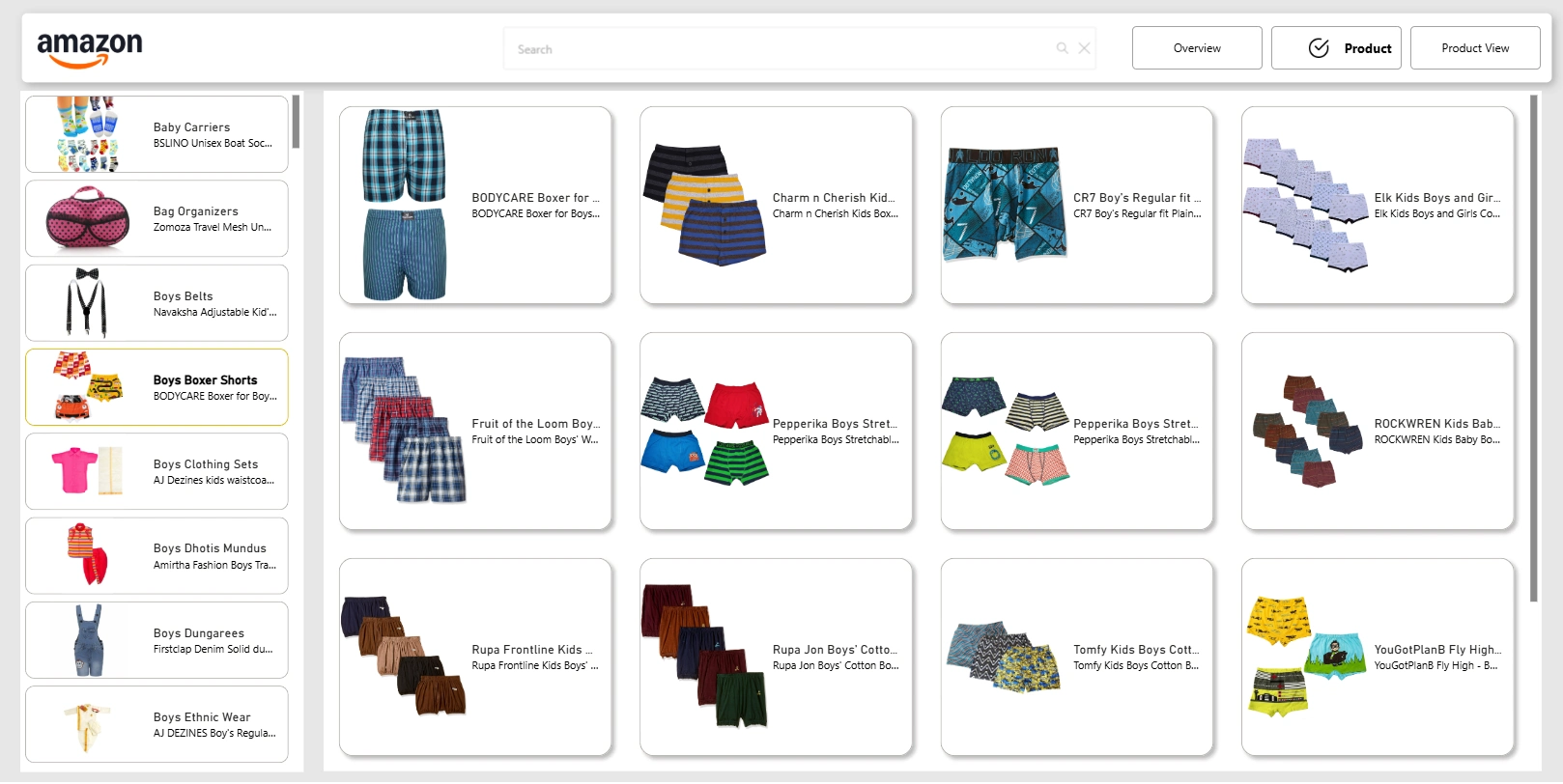The height and width of the screenshot is (784, 1563).
Task: Click 'Zomoza Travel Mesh Un...' text
Action: 213,228
